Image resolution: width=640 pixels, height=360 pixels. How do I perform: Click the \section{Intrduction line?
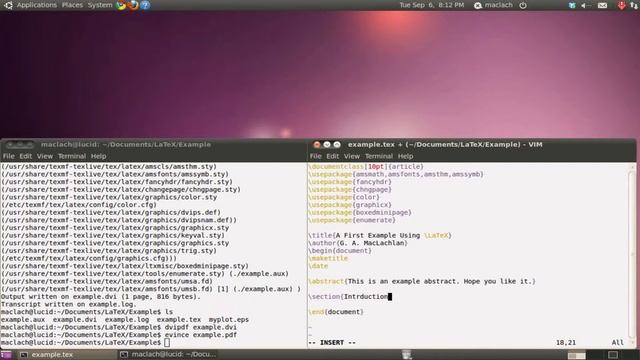(351, 297)
